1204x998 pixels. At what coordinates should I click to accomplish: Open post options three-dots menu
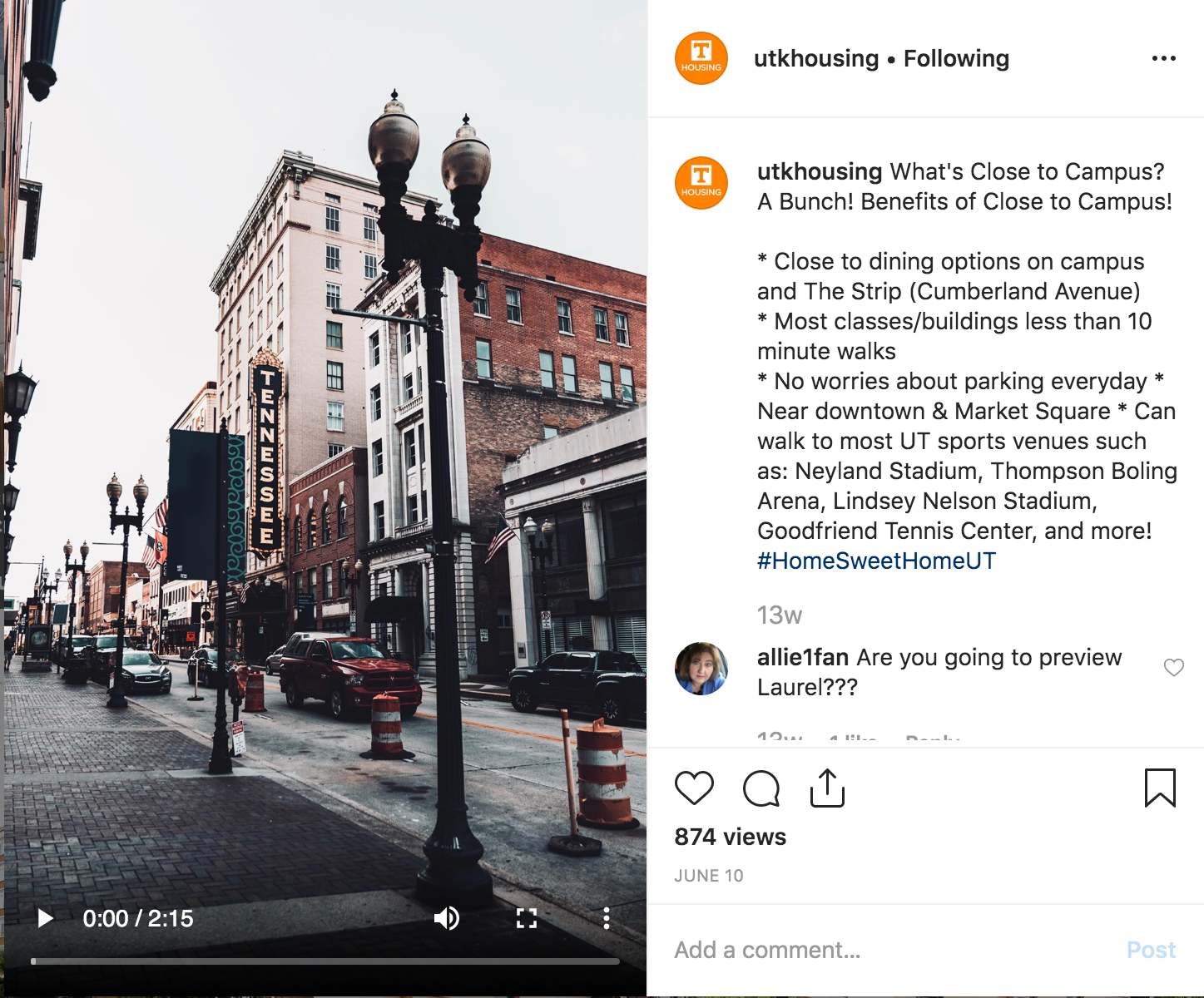(1164, 58)
